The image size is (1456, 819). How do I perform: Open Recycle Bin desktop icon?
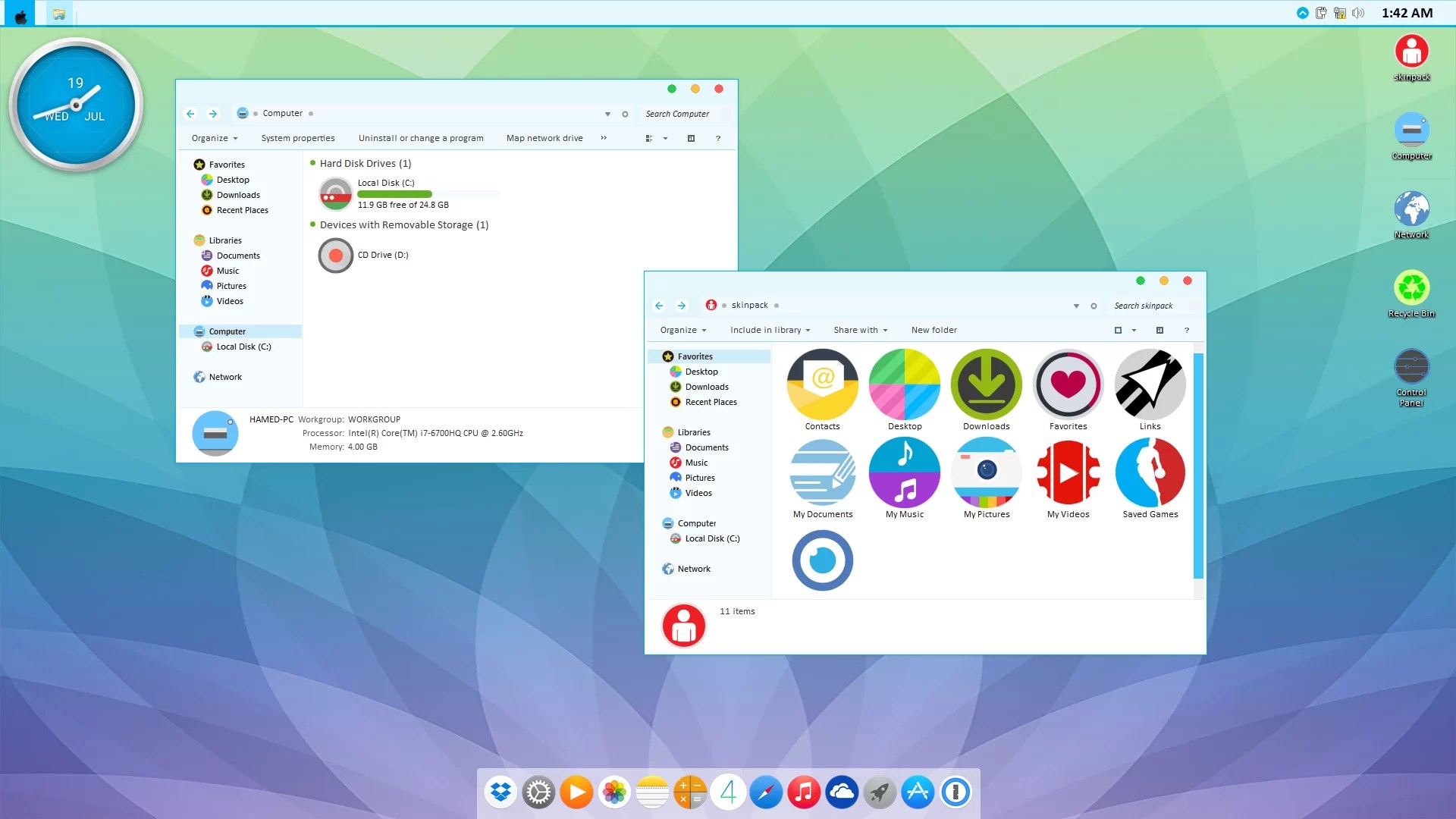pyautogui.click(x=1411, y=289)
